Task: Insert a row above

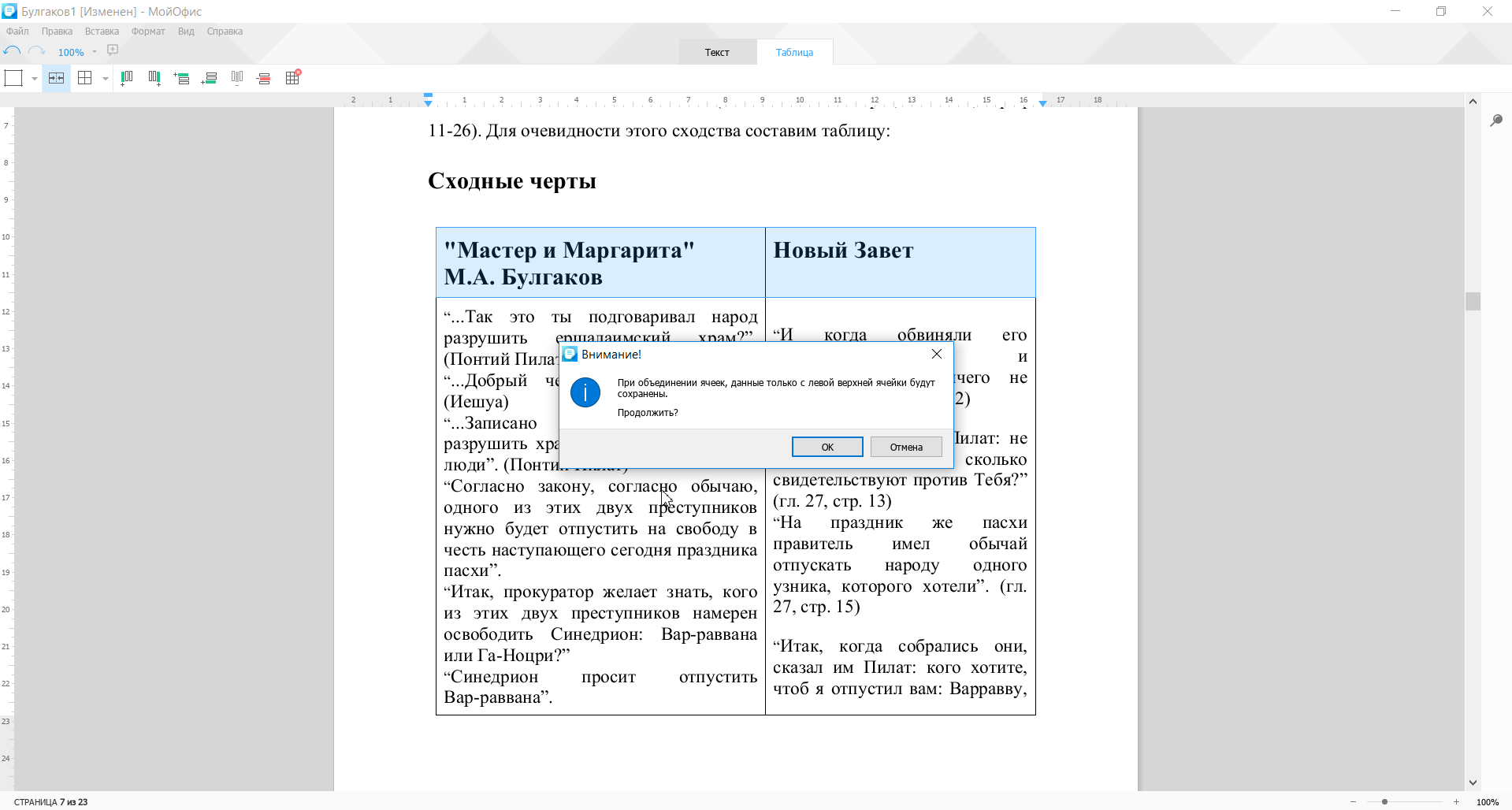Action: pyautogui.click(x=182, y=78)
